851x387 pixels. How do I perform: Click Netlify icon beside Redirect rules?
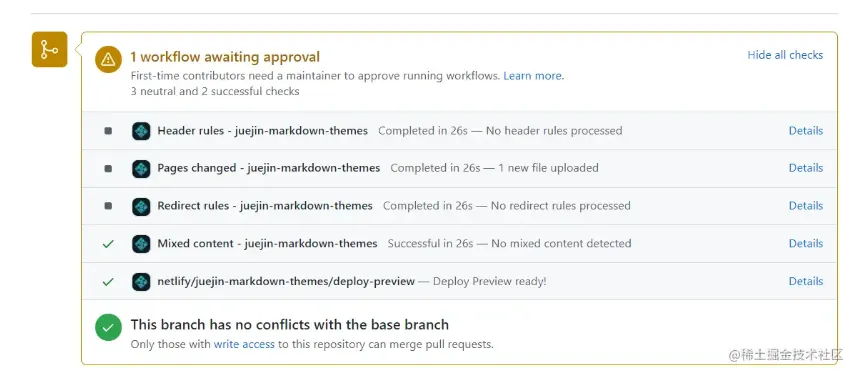(x=141, y=206)
